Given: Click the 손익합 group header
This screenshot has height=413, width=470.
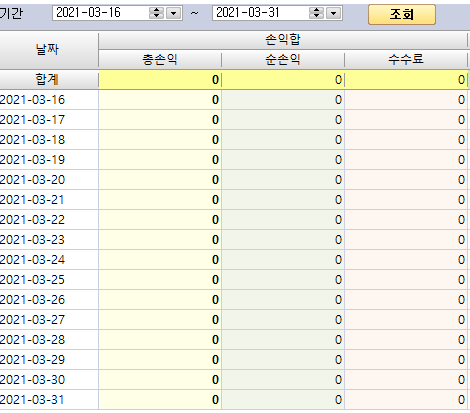Looking at the screenshot, I should (x=283, y=40).
